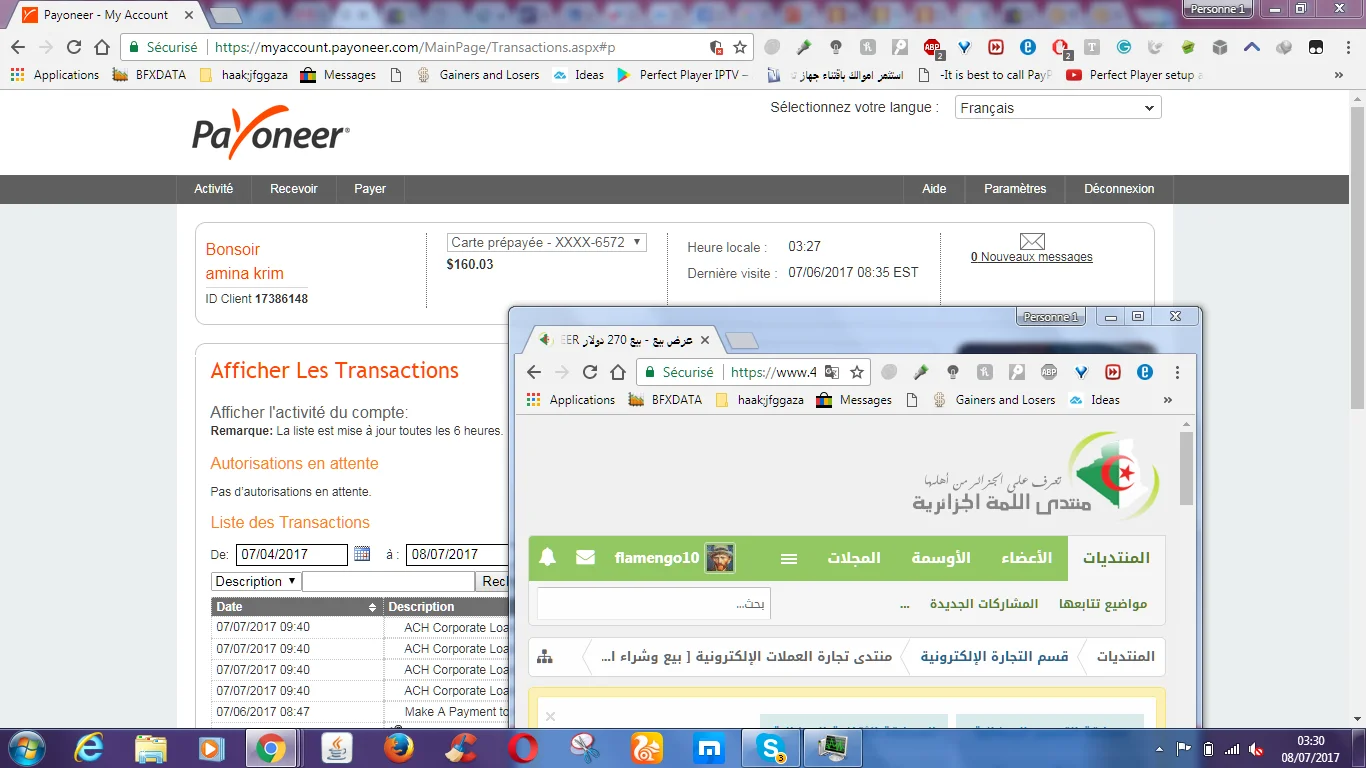
Task: Open the المشاركات الجديدة link
Action: point(984,604)
